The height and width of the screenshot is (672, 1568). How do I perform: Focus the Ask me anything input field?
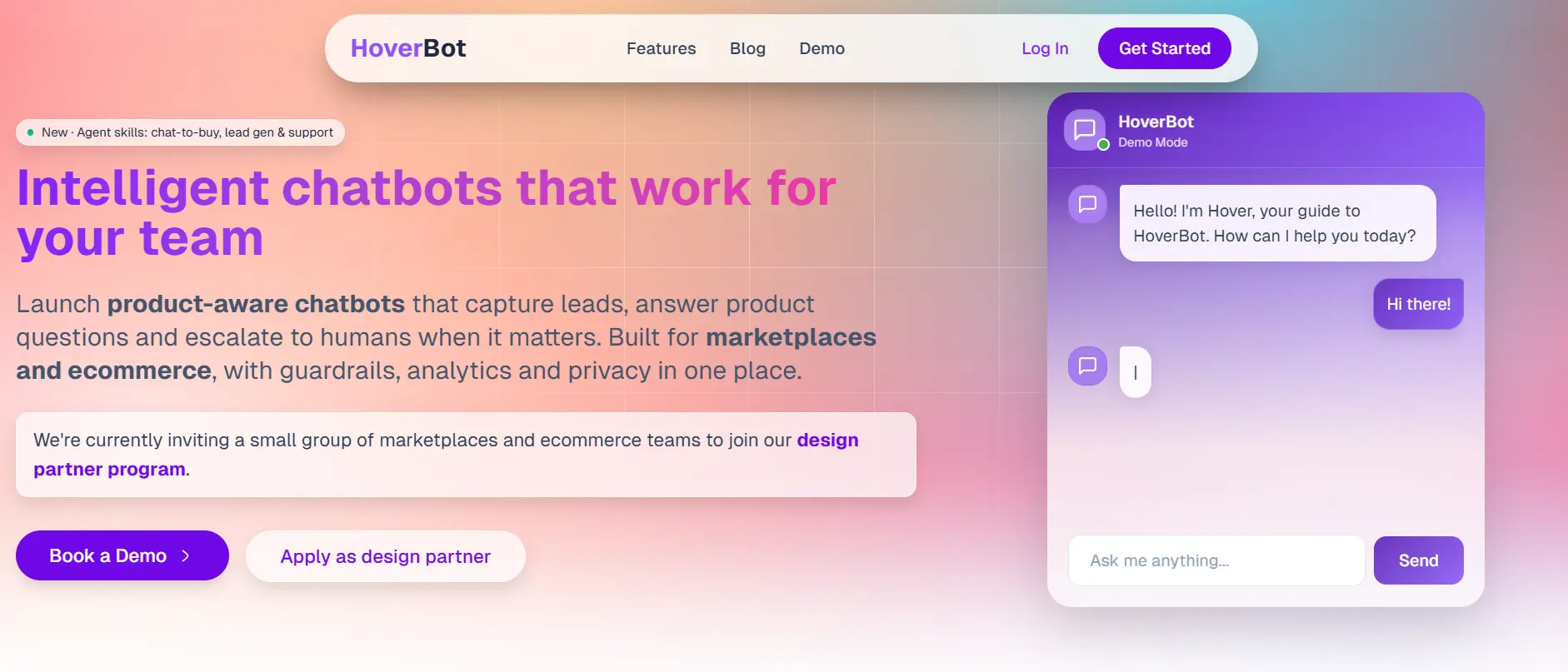click(1216, 560)
